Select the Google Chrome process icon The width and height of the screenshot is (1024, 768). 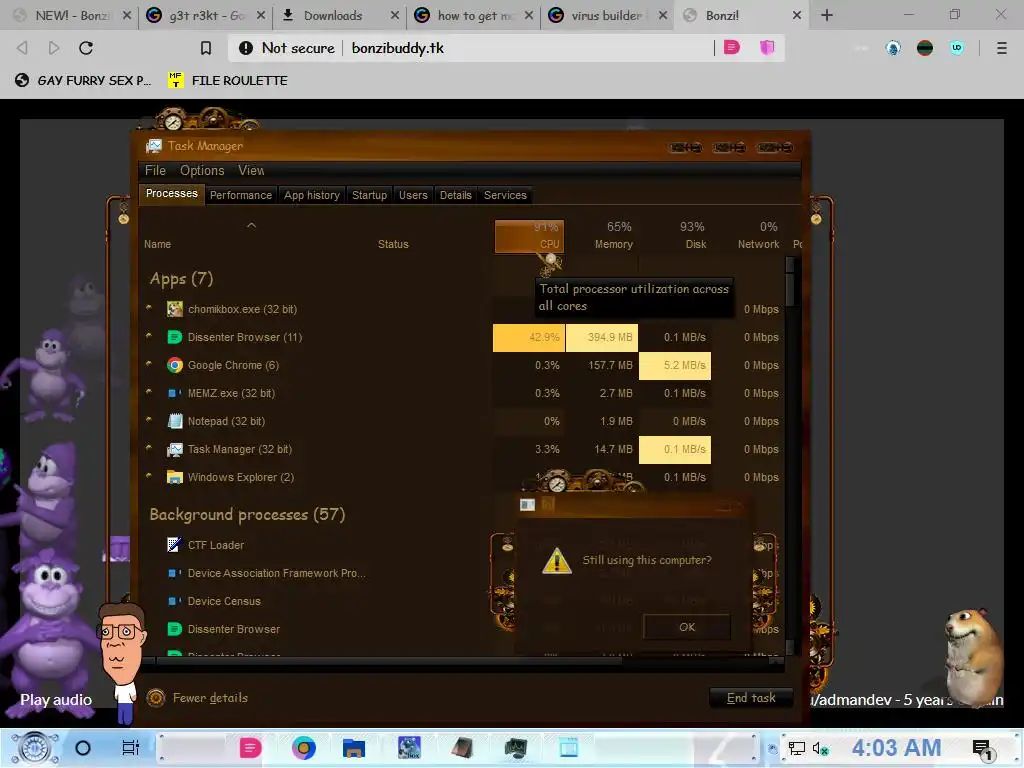point(174,365)
